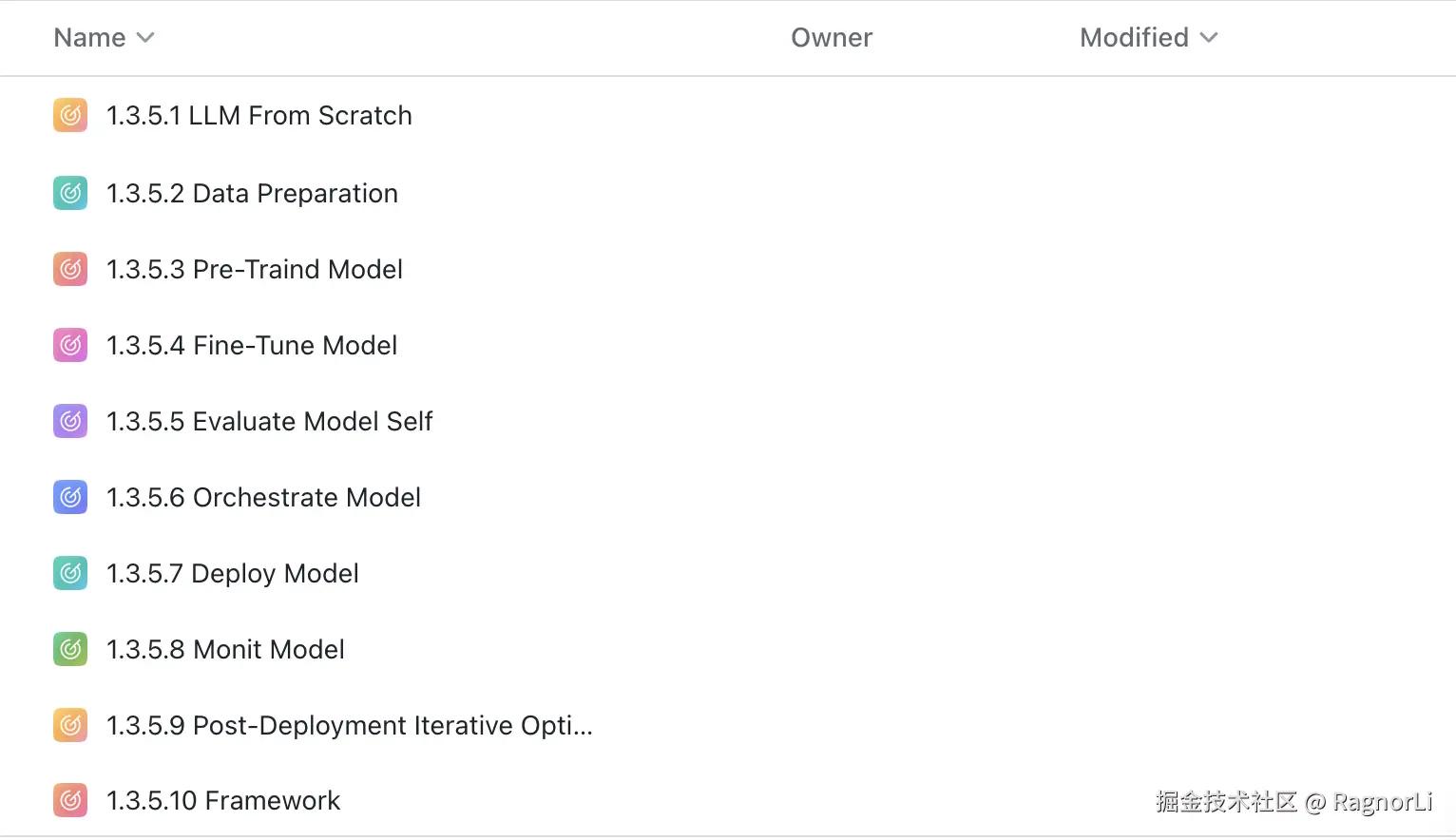Image resolution: width=1456 pixels, height=840 pixels.
Task: Open 1.3.5.4 Fine-Tune Model entry
Action: pyautogui.click(x=251, y=346)
